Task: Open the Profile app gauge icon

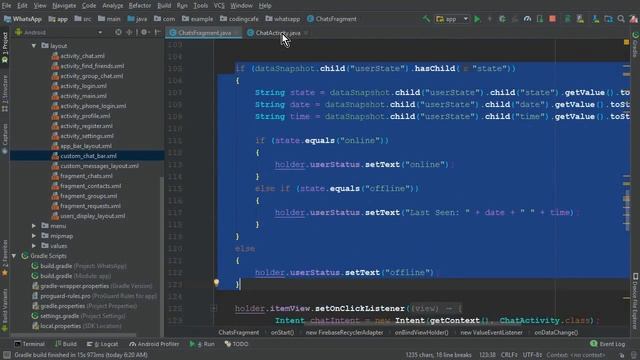Action: pyautogui.click(x=527, y=19)
